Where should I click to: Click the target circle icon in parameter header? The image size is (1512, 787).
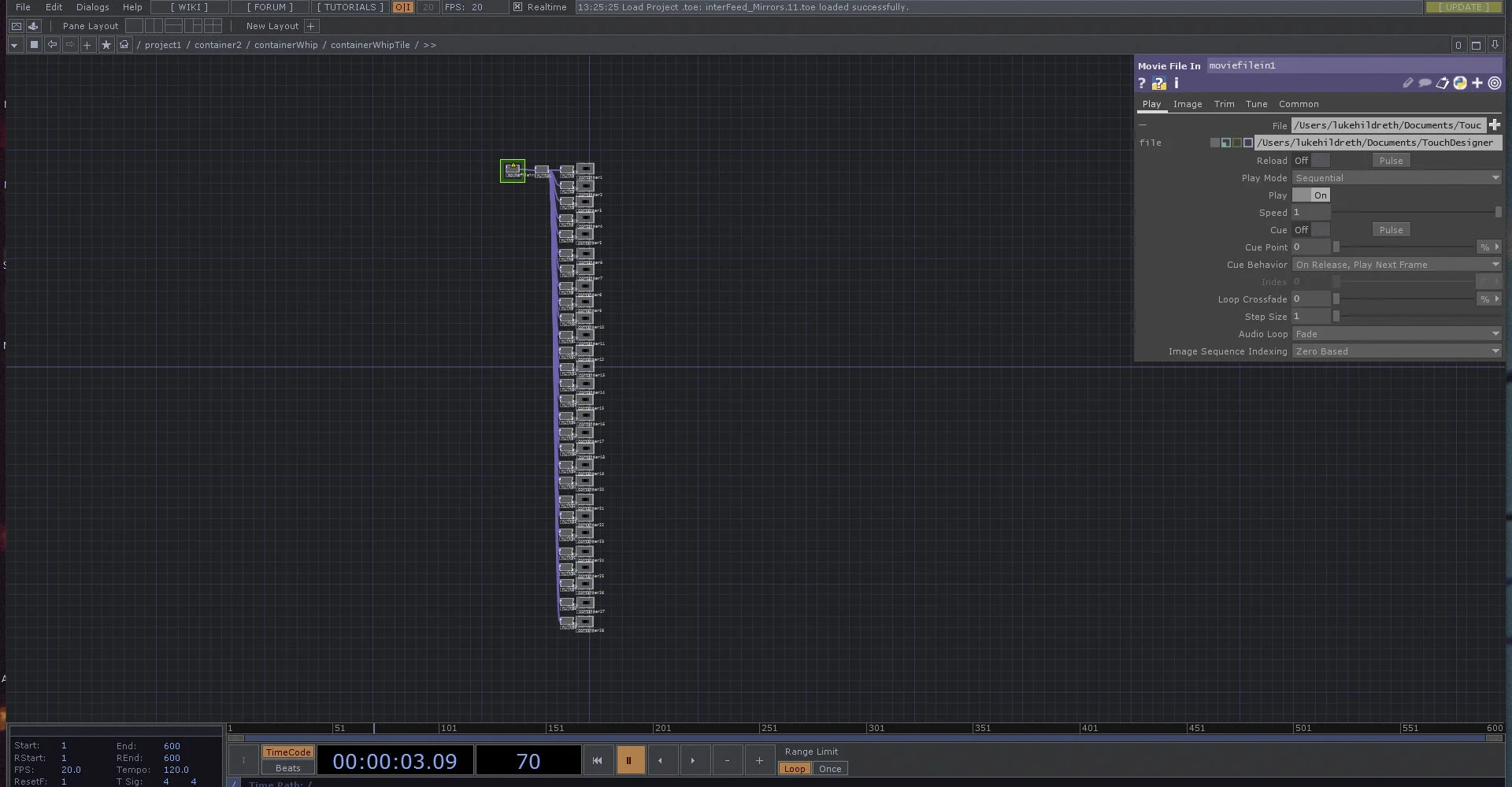pos(1495,83)
